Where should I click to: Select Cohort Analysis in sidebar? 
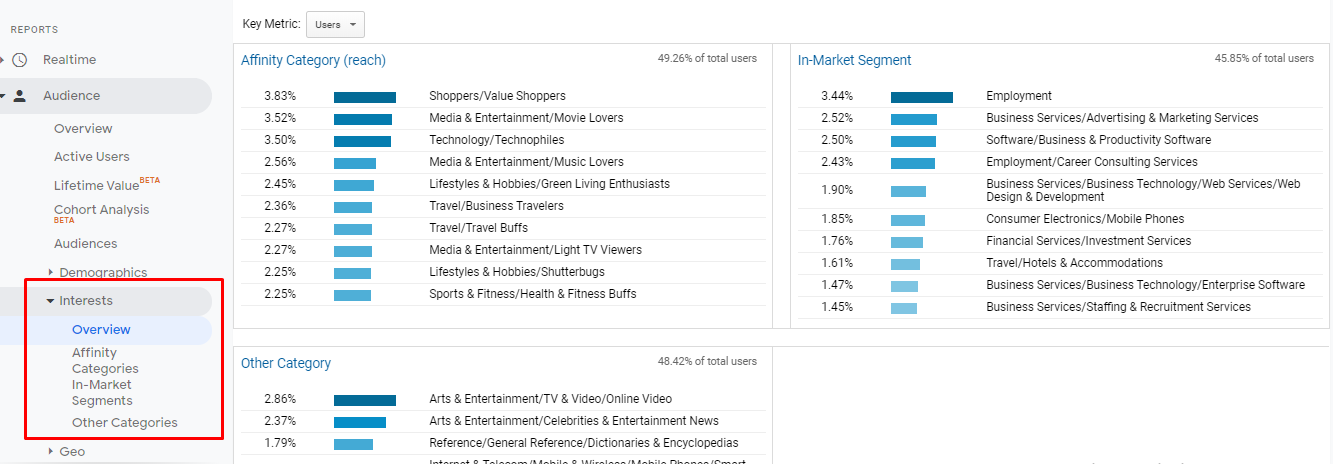pos(101,210)
